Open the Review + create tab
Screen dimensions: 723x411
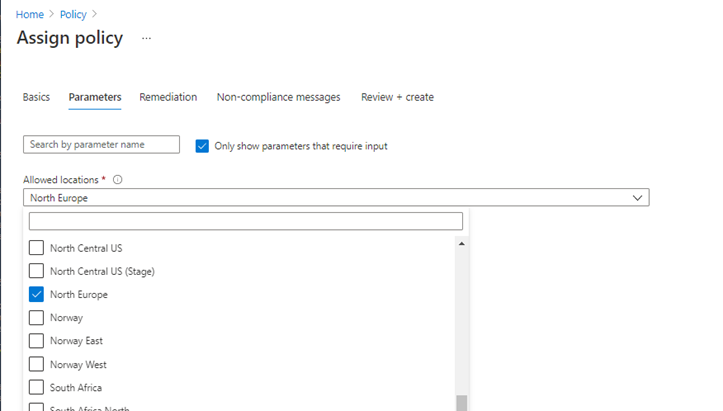pos(397,97)
